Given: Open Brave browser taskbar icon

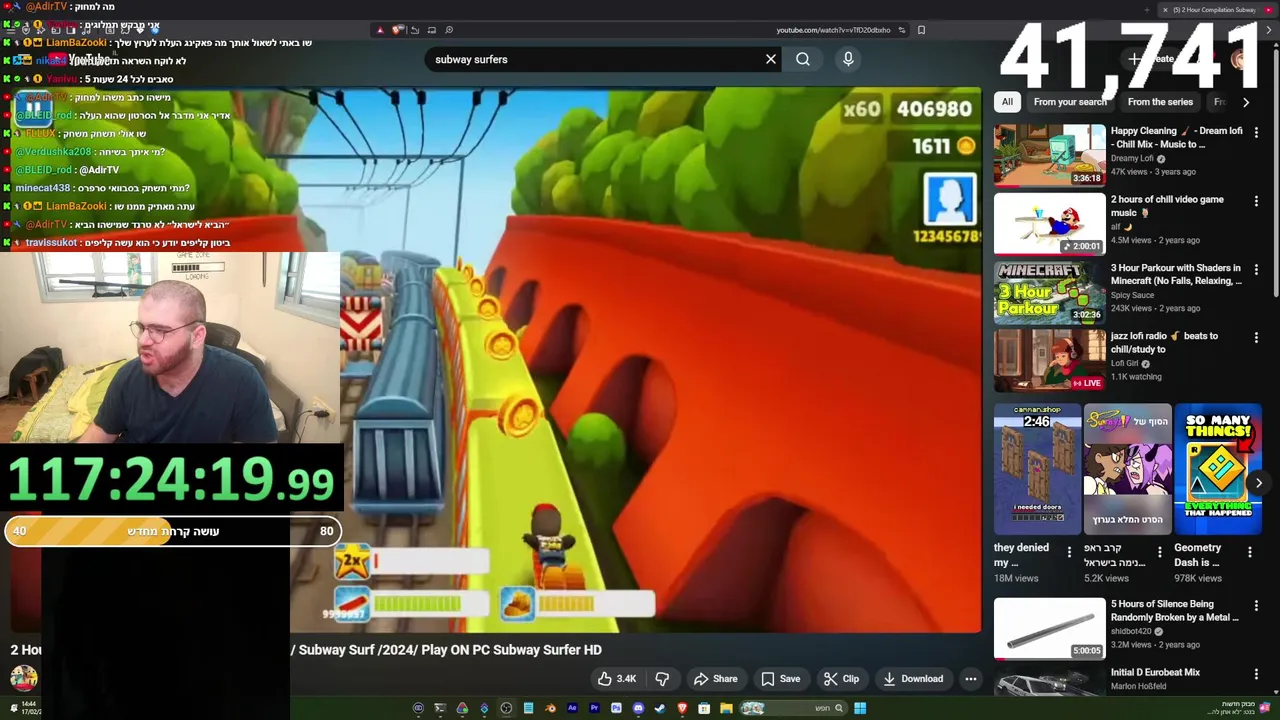Looking at the screenshot, I should [x=682, y=708].
